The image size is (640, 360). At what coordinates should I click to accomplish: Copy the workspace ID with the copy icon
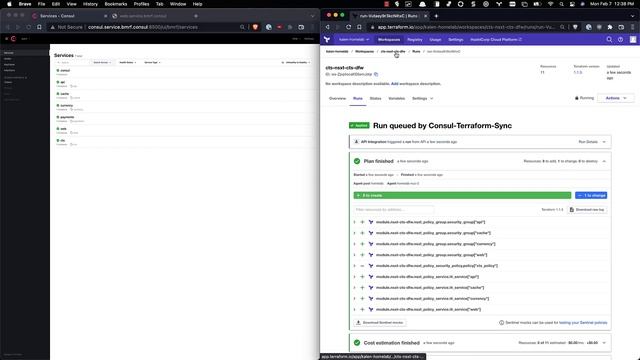coord(376,74)
